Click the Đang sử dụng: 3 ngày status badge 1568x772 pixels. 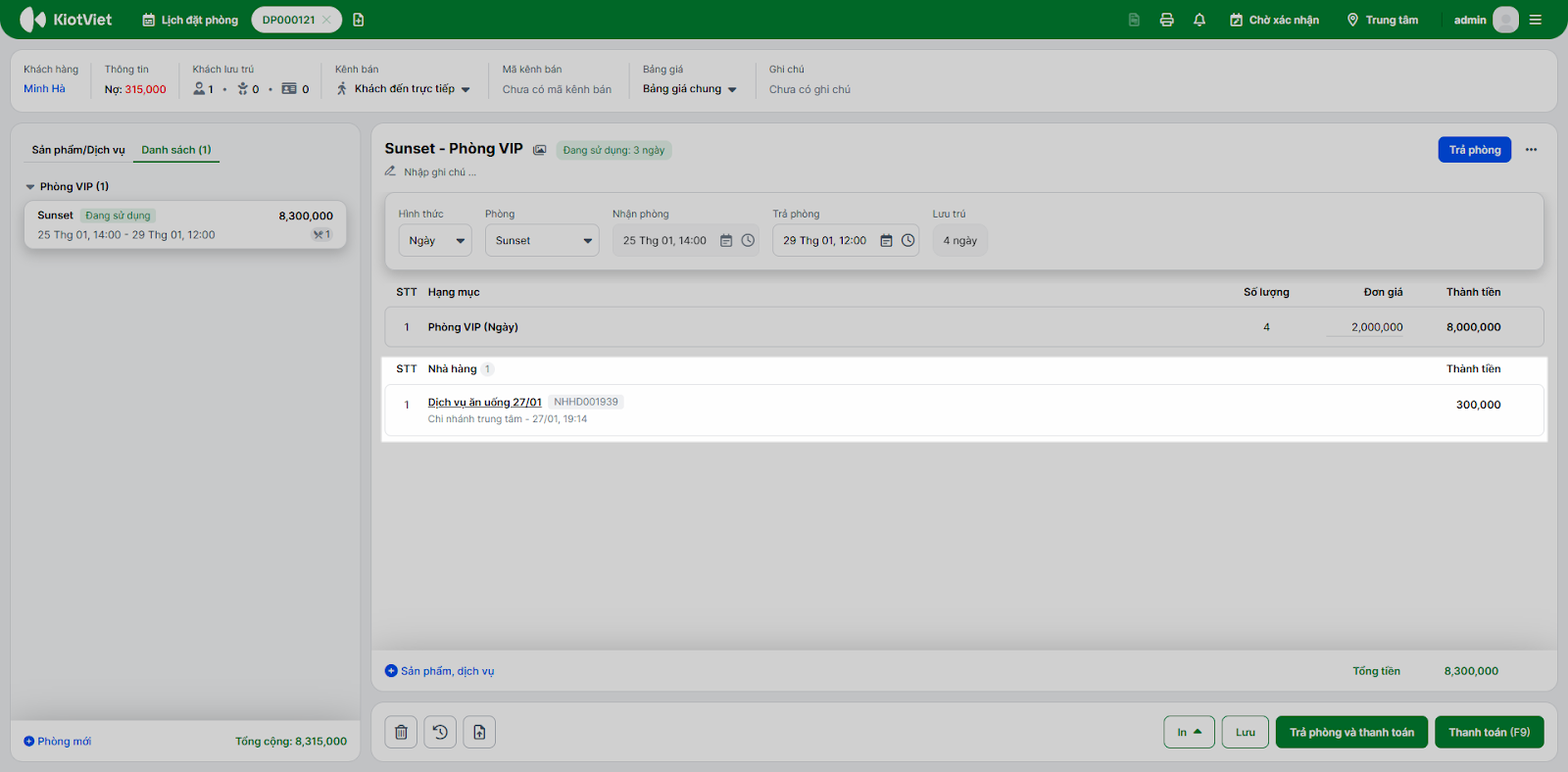tap(613, 150)
